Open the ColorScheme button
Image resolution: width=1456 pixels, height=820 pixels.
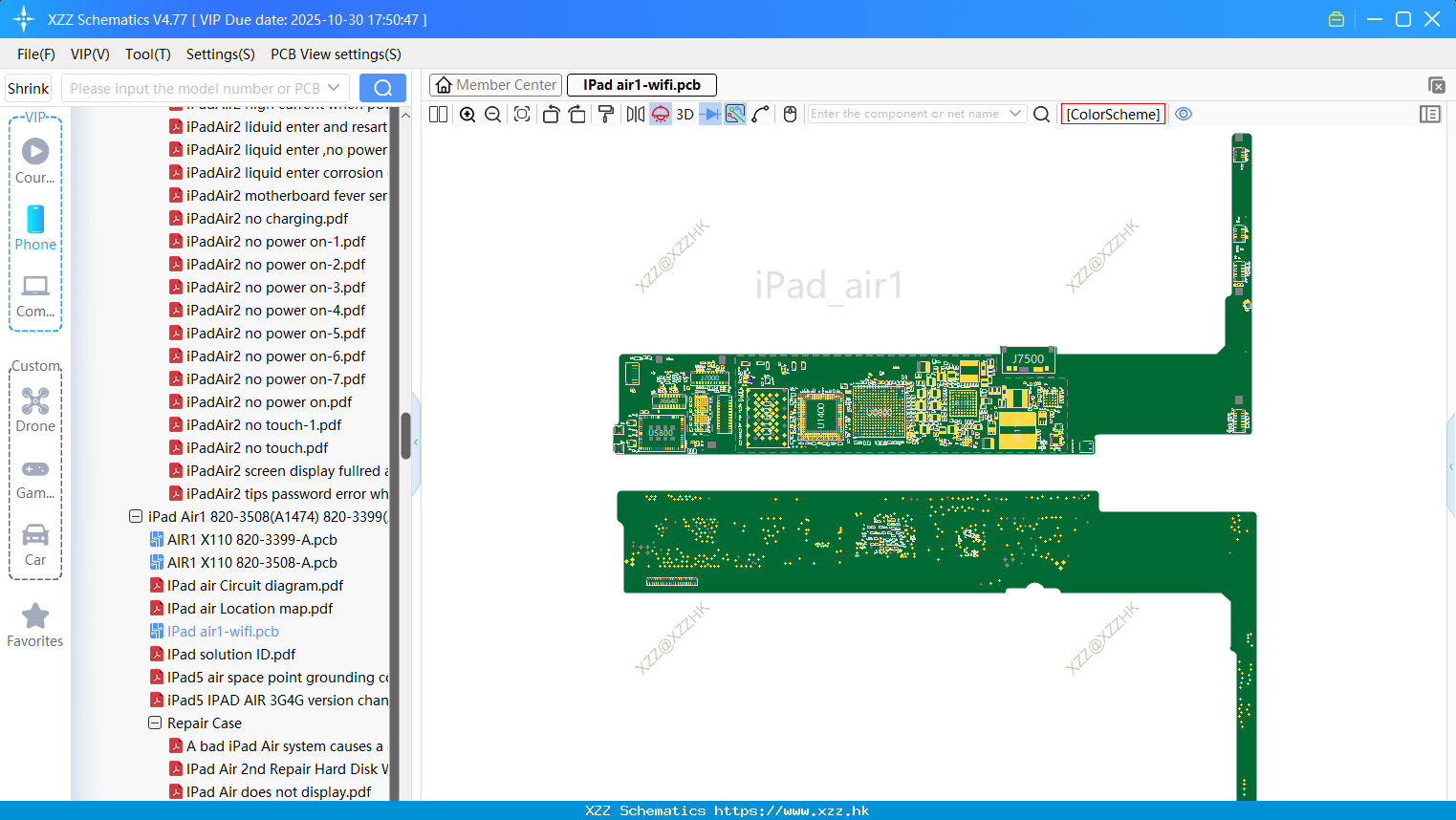(1113, 114)
